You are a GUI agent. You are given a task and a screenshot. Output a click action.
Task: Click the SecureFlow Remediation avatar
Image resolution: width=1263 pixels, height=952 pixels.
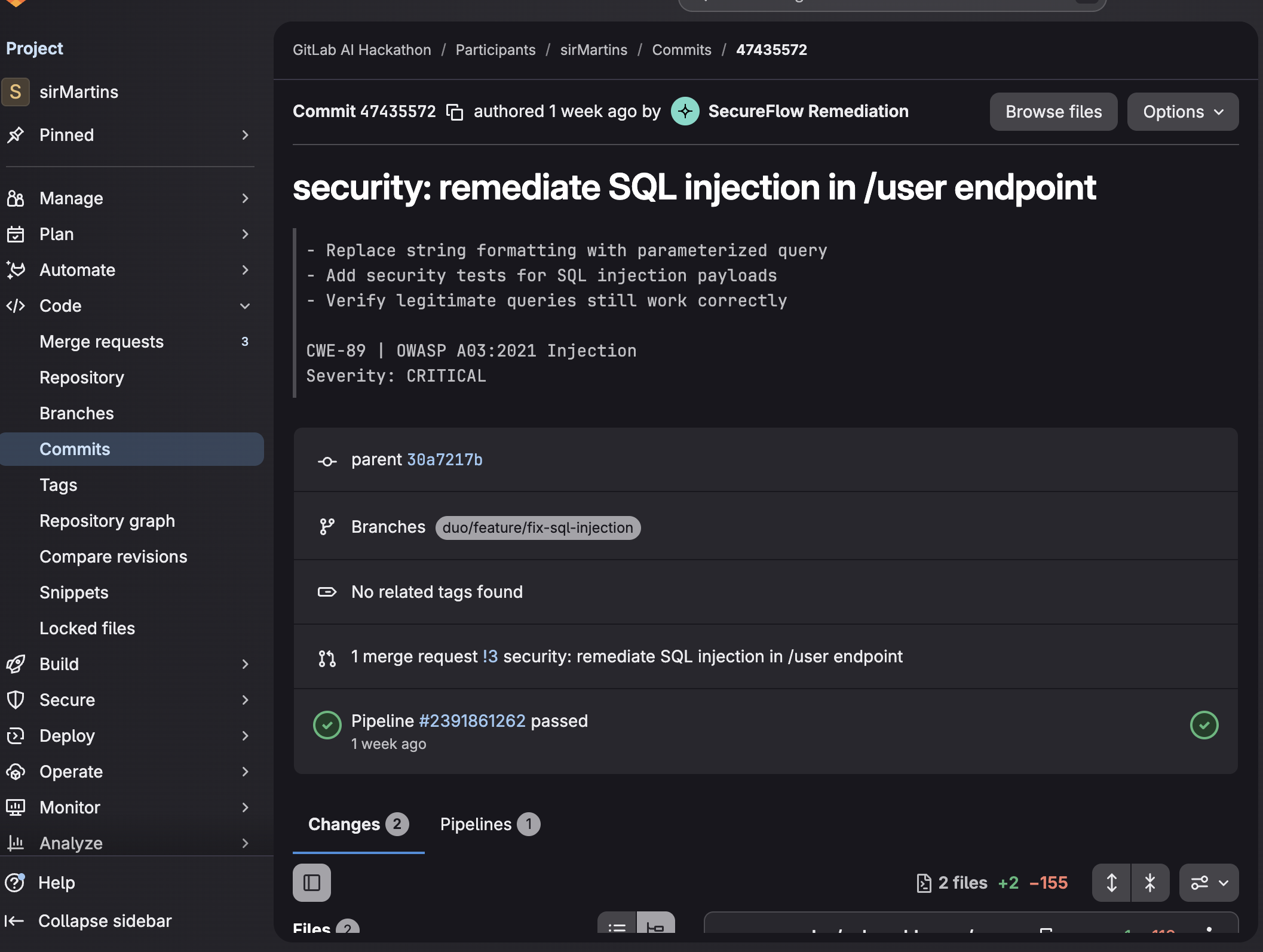coord(685,111)
